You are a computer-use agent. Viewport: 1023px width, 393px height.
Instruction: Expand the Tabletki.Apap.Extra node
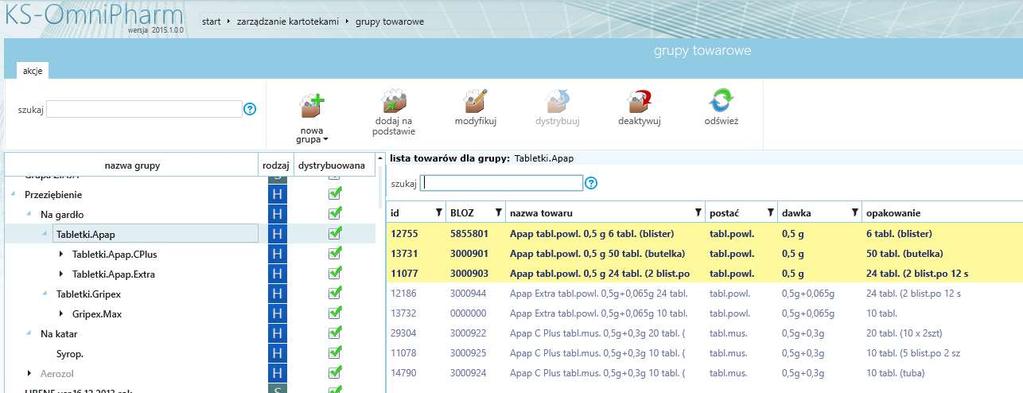61,274
